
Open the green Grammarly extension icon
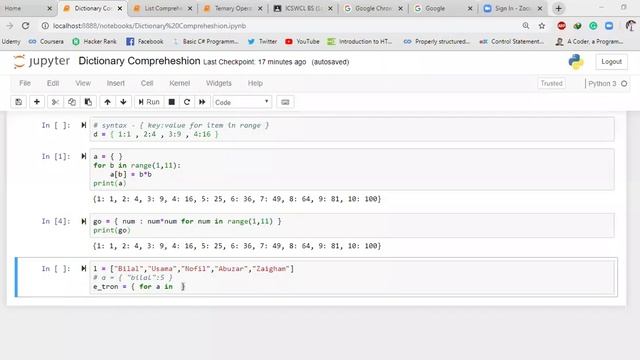[593, 26]
